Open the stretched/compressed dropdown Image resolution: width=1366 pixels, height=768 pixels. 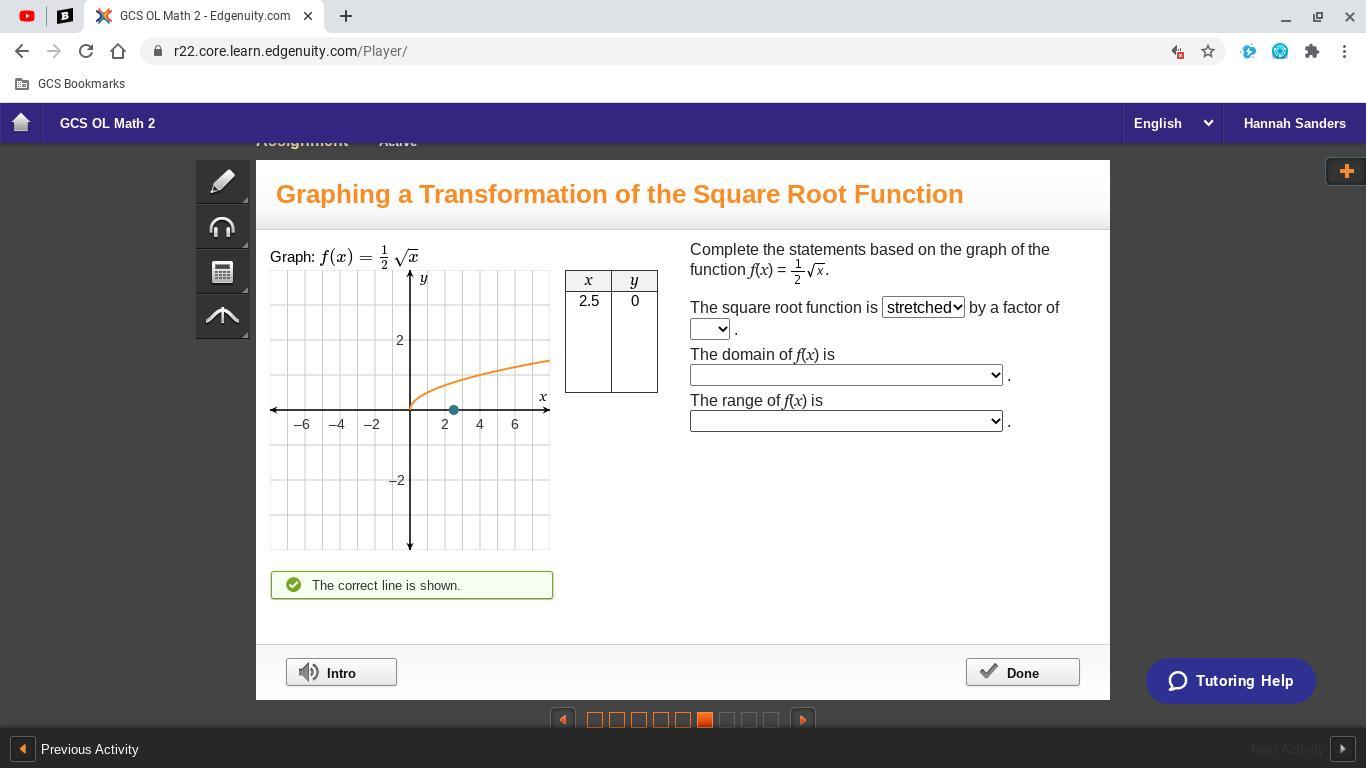tap(923, 308)
